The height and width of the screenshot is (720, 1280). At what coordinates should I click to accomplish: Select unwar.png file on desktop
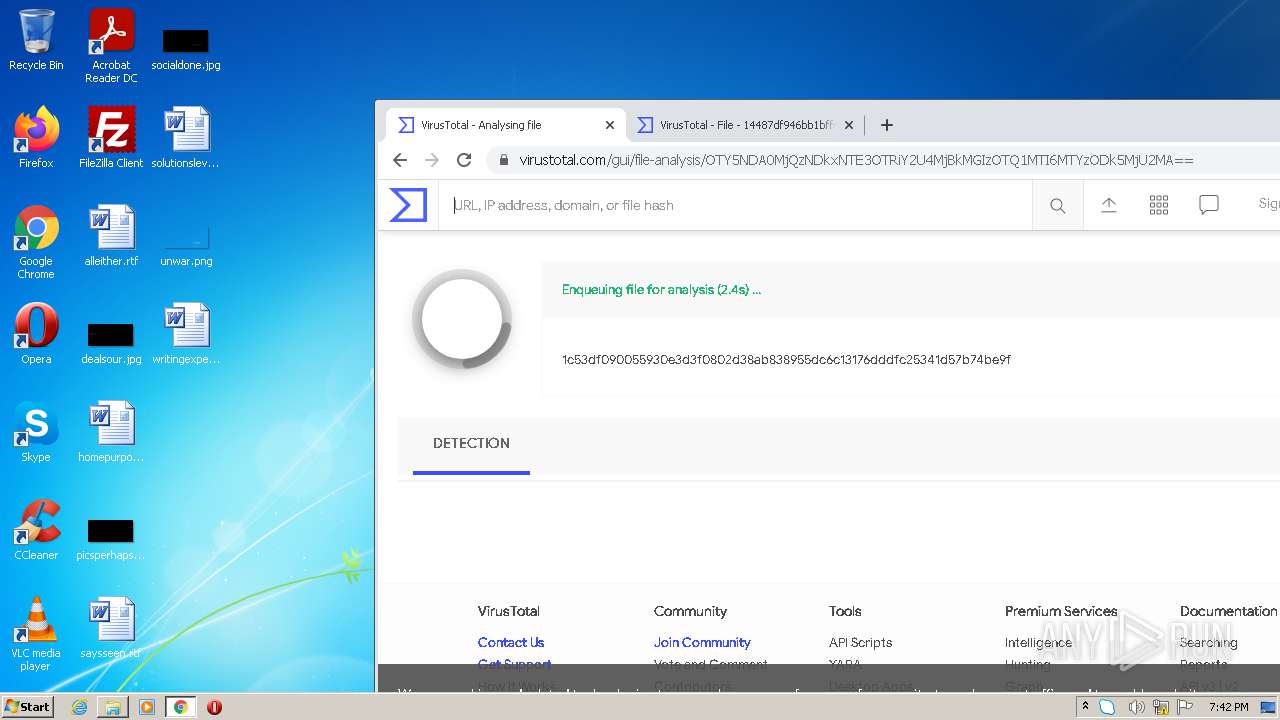point(186,246)
